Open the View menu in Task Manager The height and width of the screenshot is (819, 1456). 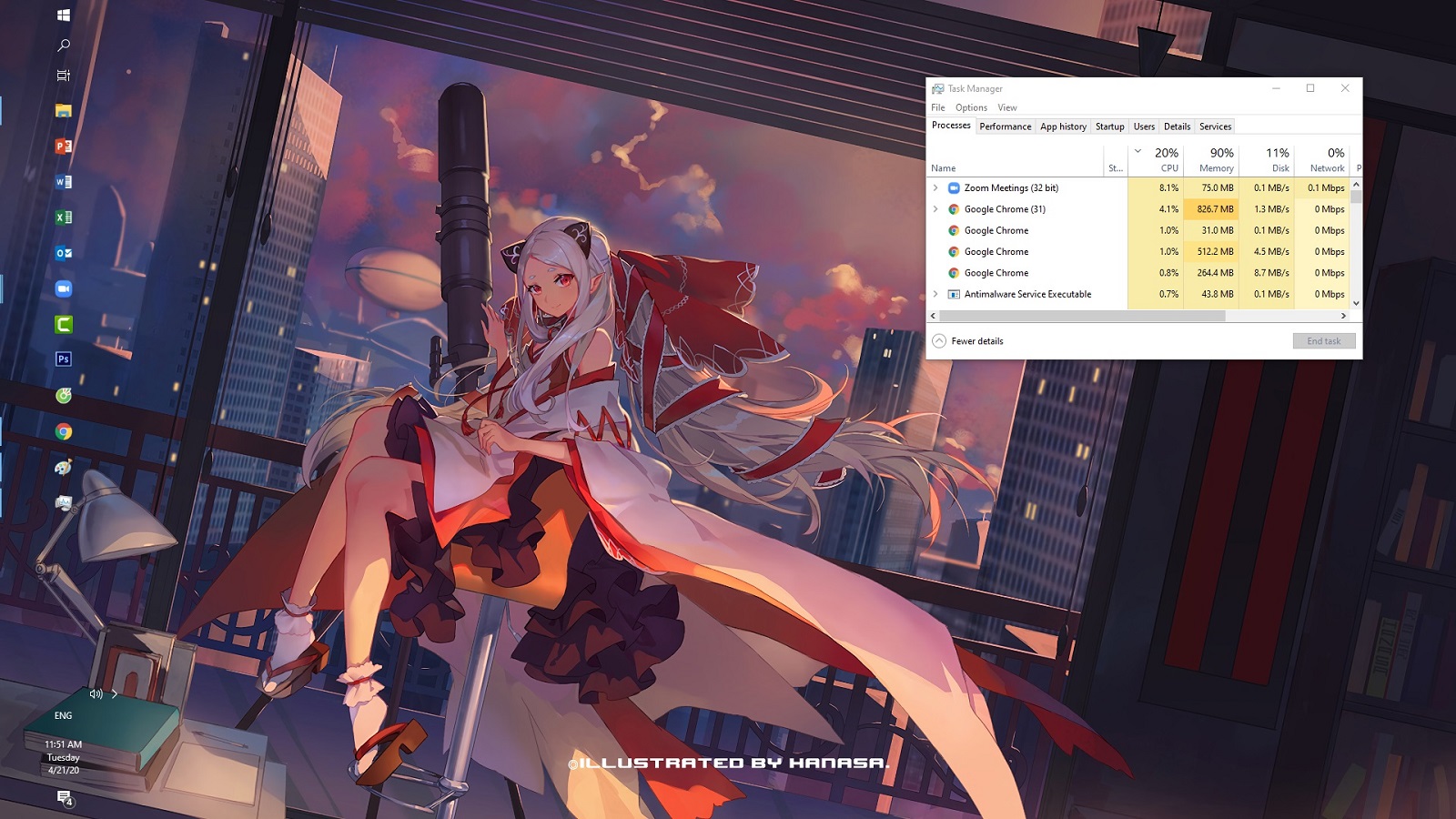pos(1007,107)
